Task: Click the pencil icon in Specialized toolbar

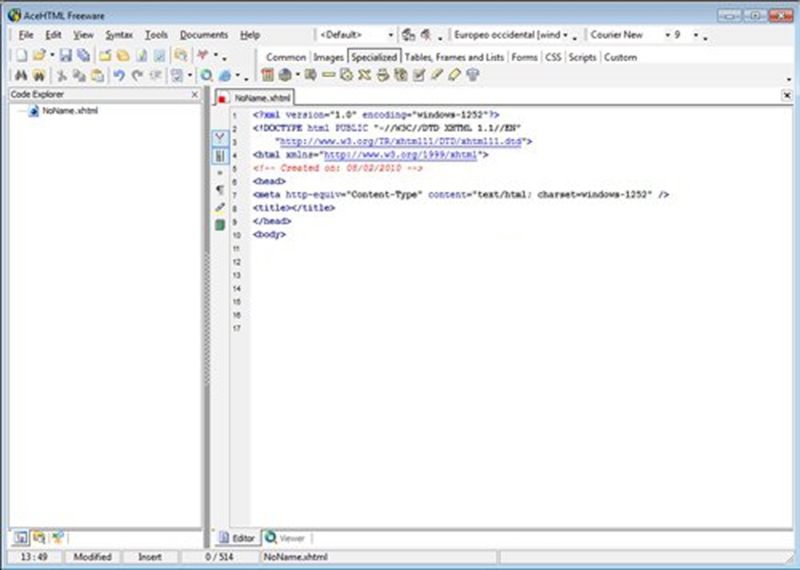Action: pos(437,75)
